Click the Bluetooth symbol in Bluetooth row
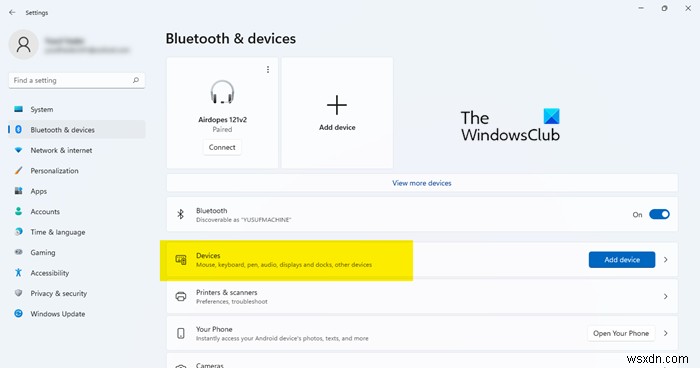 tap(180, 215)
